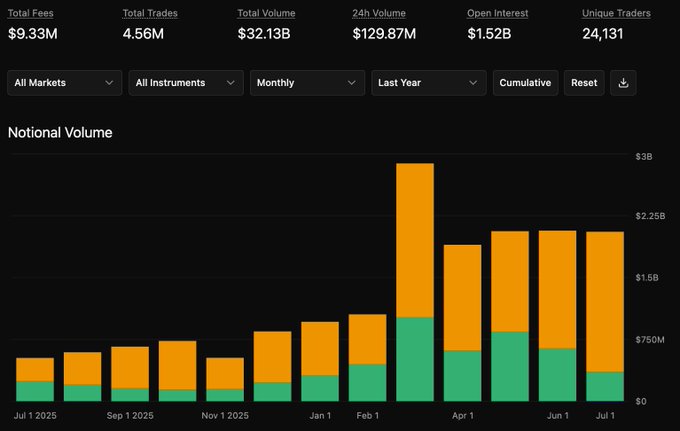Click the Total Volume label
680x431 pixels.
click(x=266, y=13)
